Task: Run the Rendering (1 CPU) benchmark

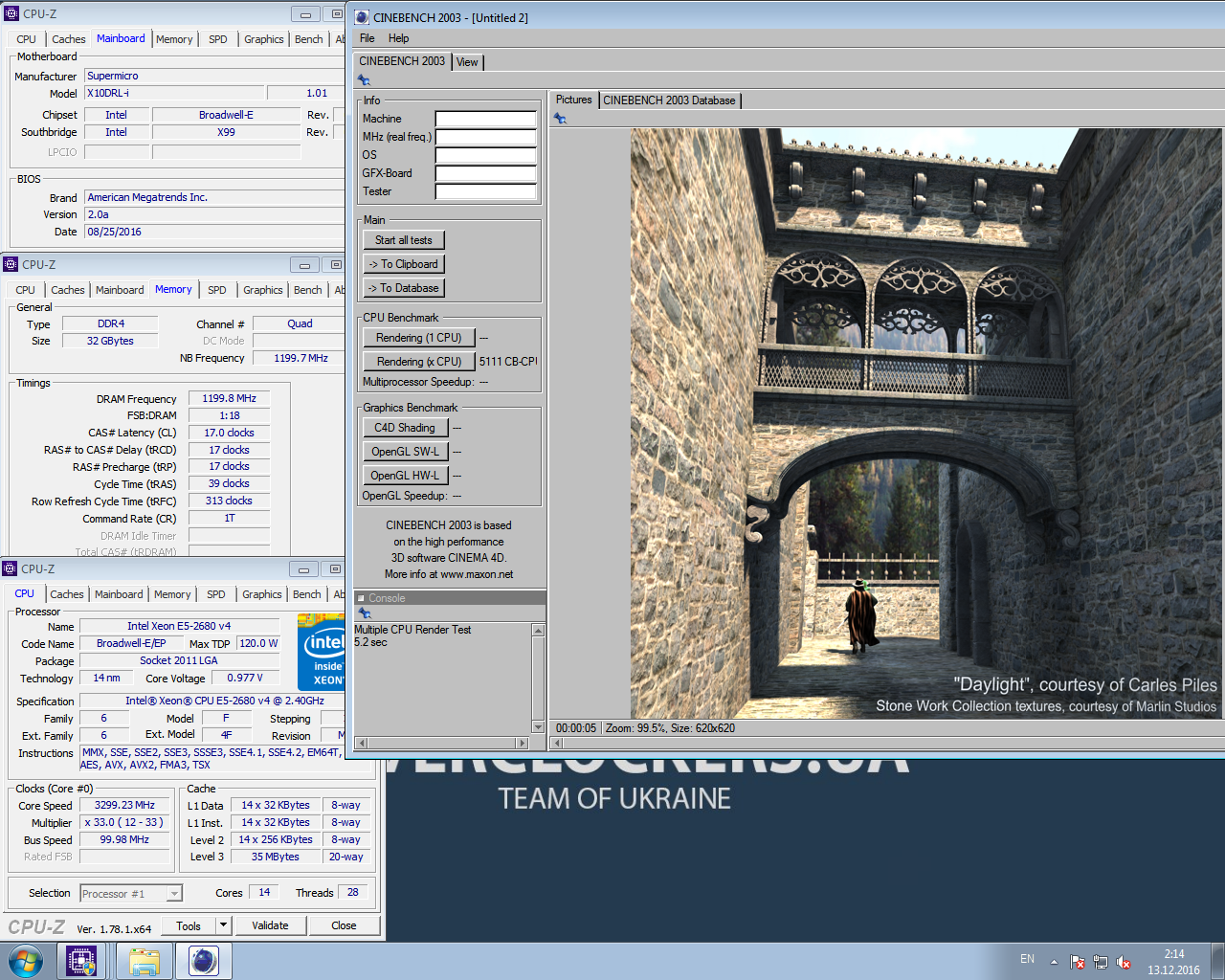Action: pyautogui.click(x=419, y=338)
